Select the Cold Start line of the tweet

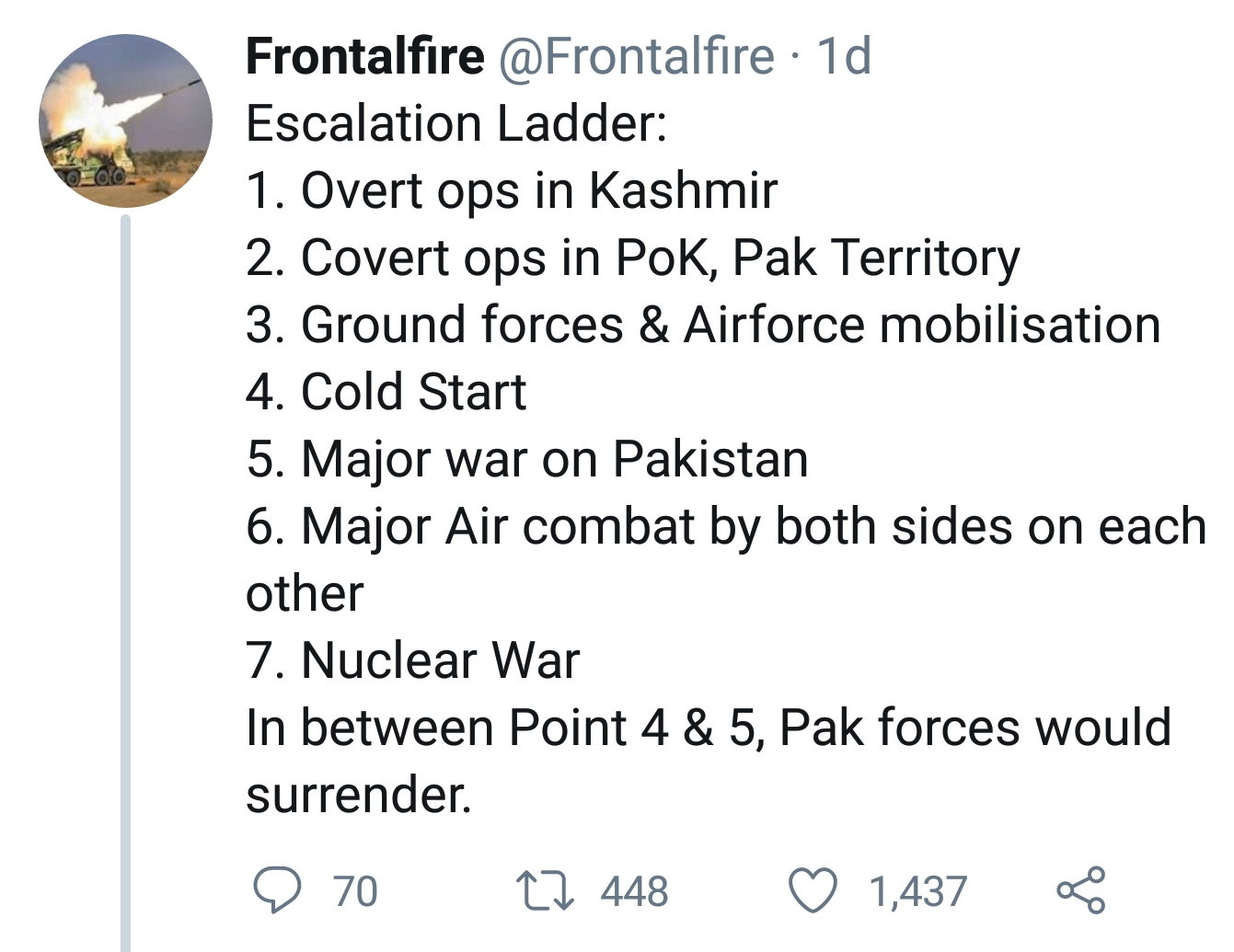coord(386,392)
